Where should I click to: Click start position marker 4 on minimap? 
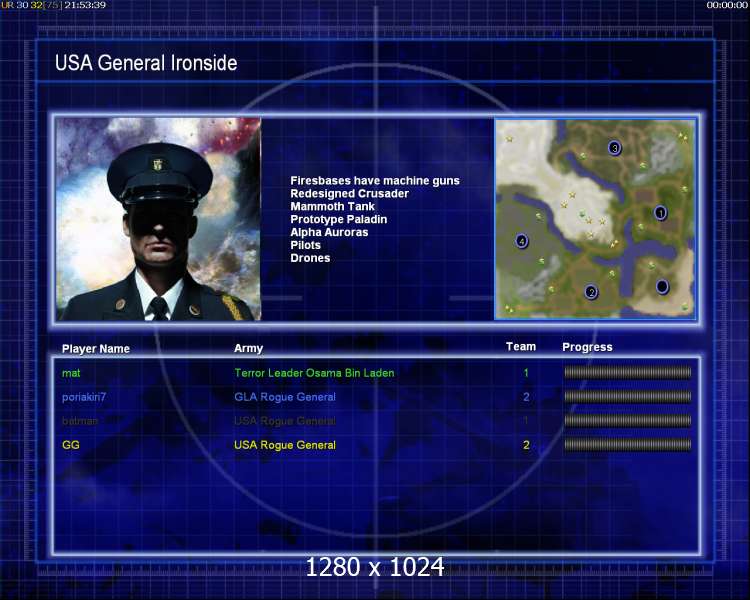(x=522, y=241)
